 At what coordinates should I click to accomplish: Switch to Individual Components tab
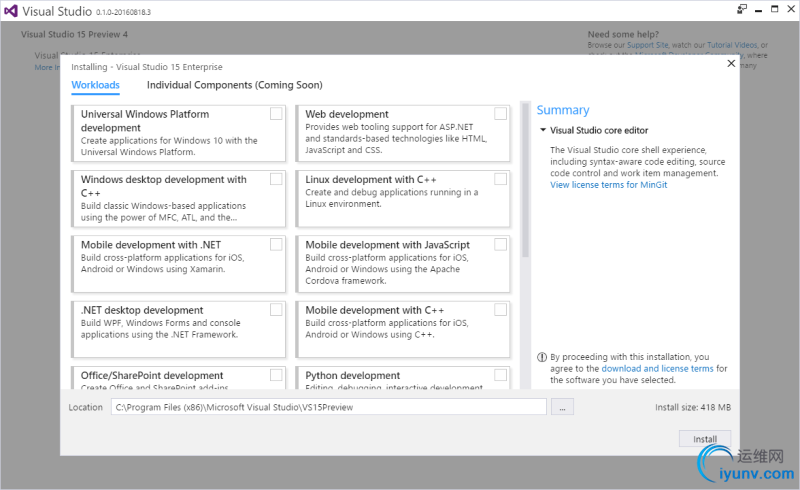234,85
